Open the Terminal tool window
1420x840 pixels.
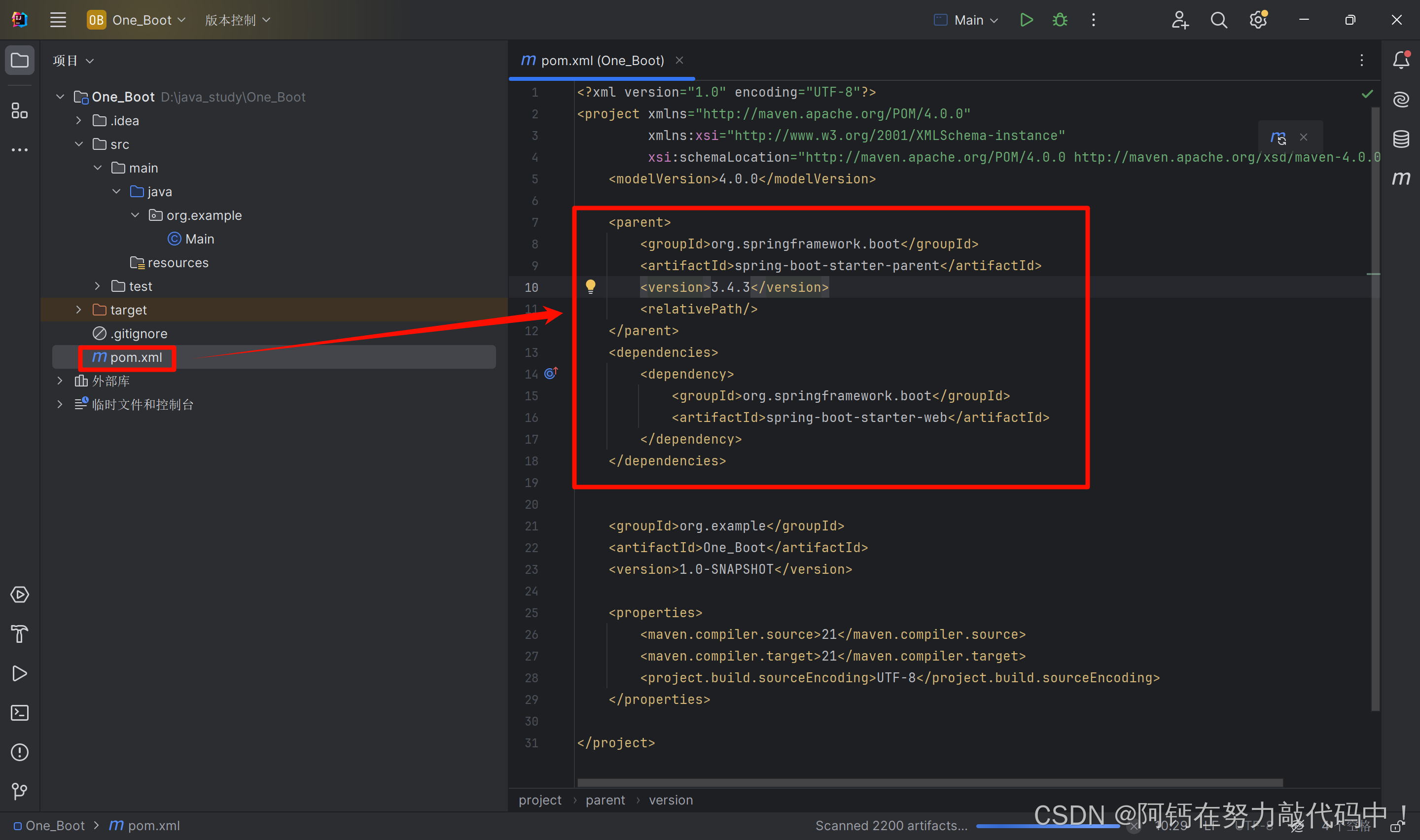click(x=20, y=713)
